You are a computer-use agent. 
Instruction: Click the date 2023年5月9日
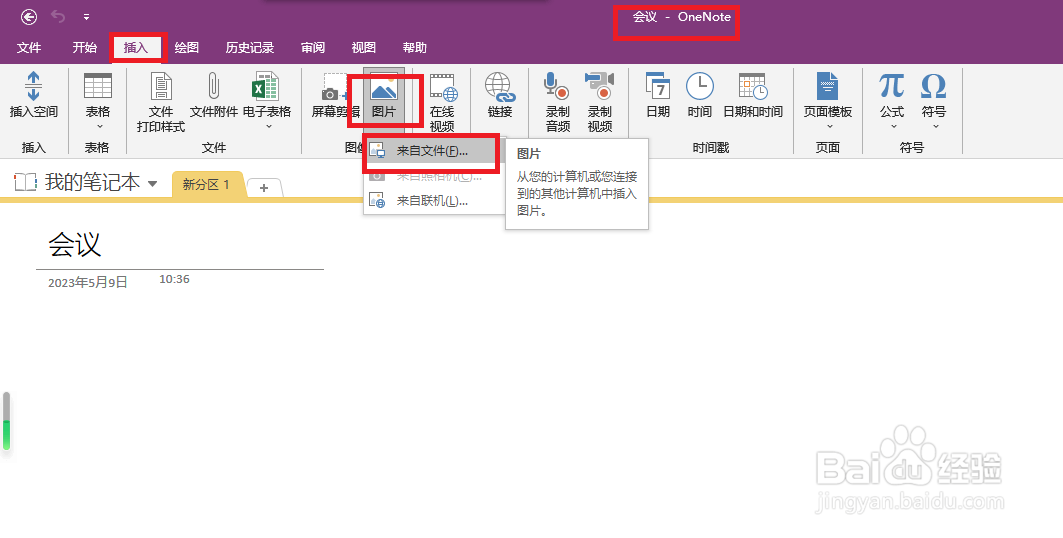(87, 283)
